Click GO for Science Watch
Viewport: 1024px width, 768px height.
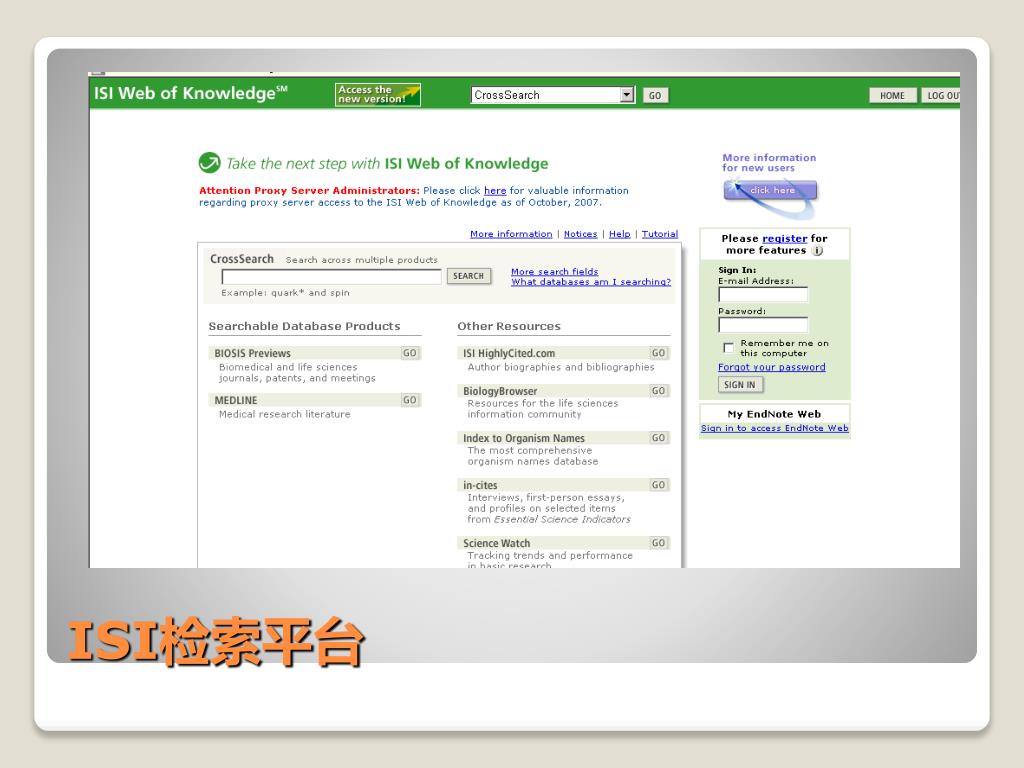tap(658, 543)
